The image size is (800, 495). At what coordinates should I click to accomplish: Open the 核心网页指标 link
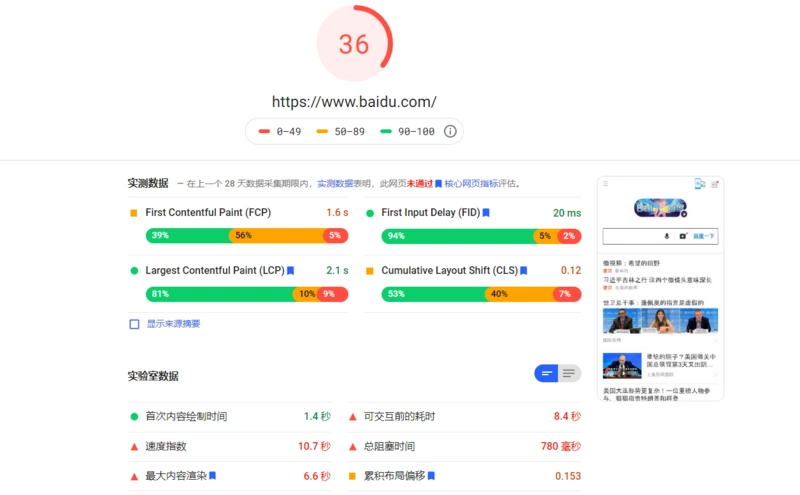(x=471, y=184)
